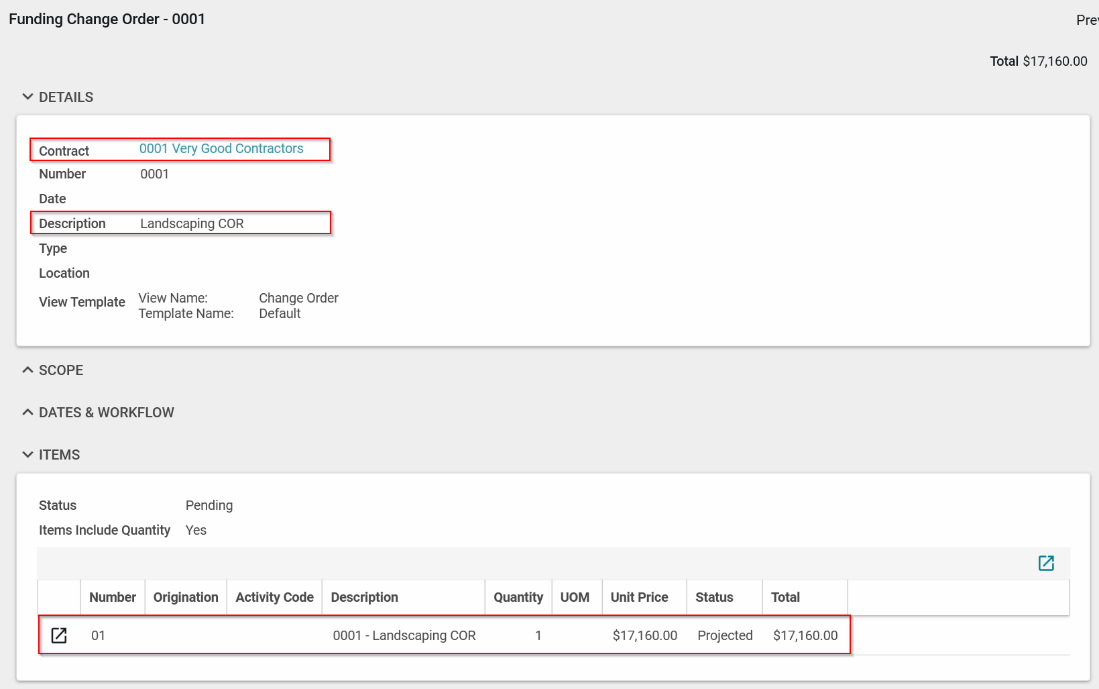
Task: Open item 01 row detail icon
Action: pyautogui.click(x=59, y=635)
